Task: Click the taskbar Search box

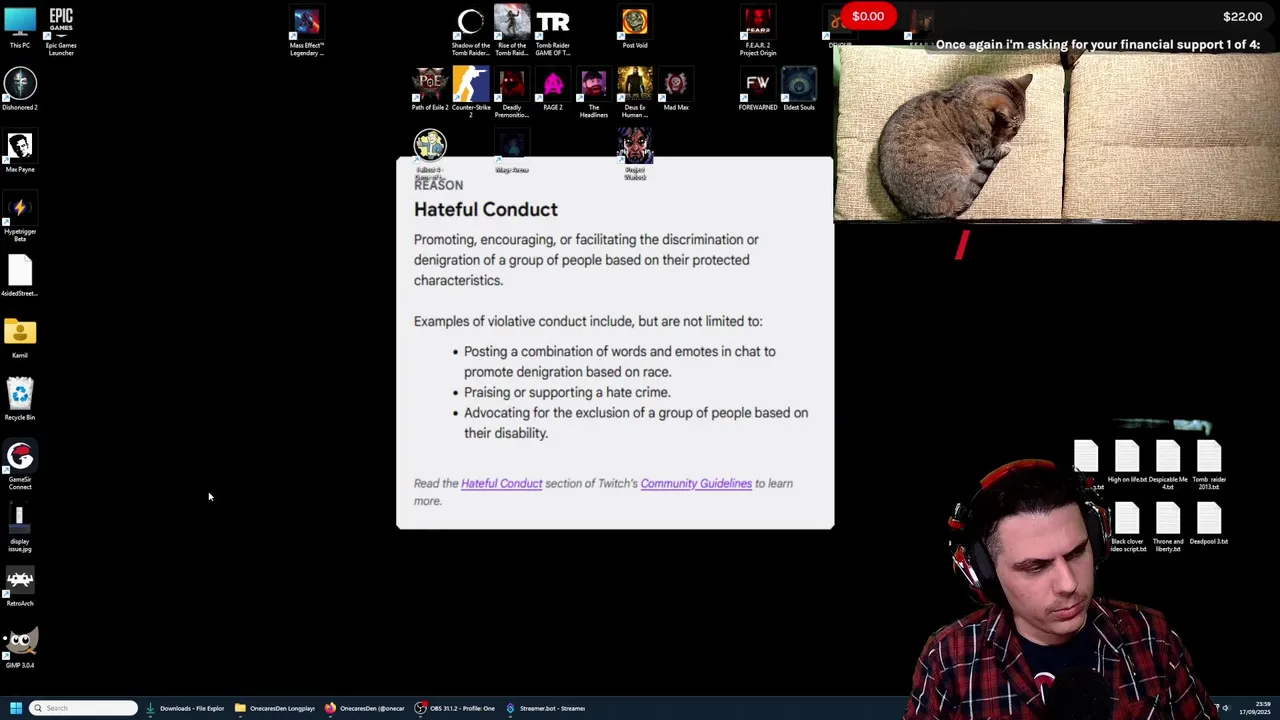Action: [x=83, y=708]
